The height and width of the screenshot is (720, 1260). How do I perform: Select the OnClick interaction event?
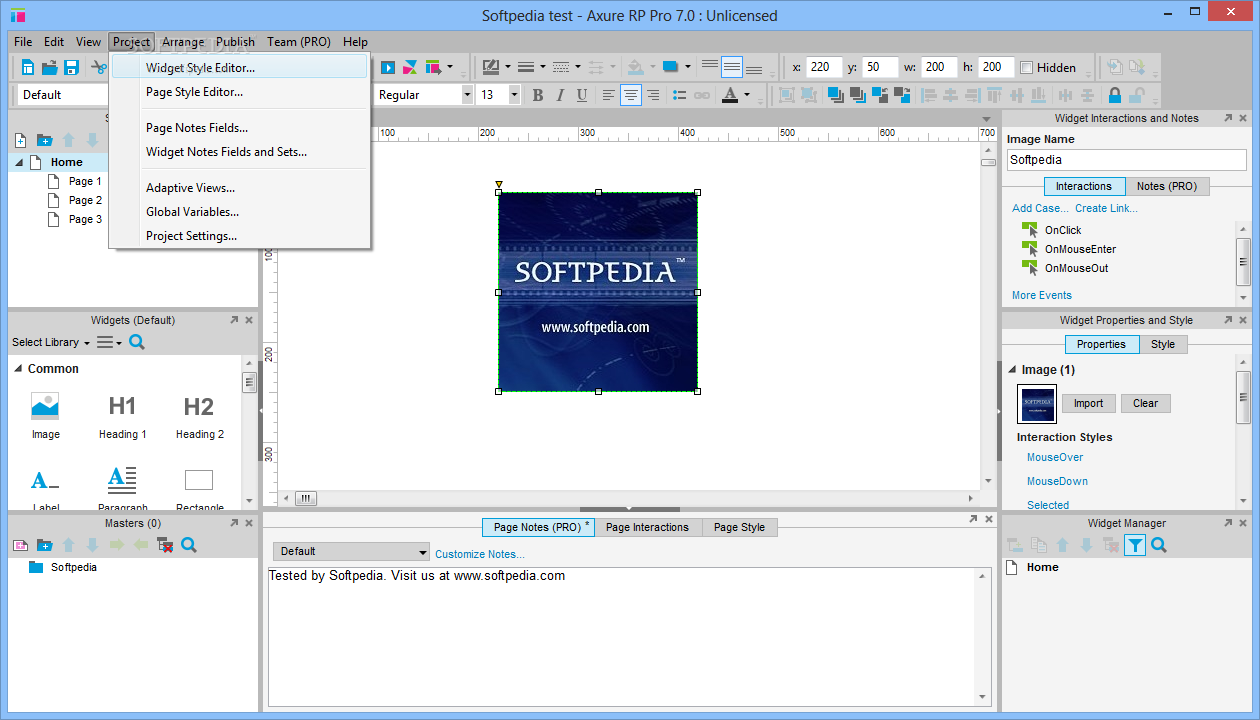1063,230
